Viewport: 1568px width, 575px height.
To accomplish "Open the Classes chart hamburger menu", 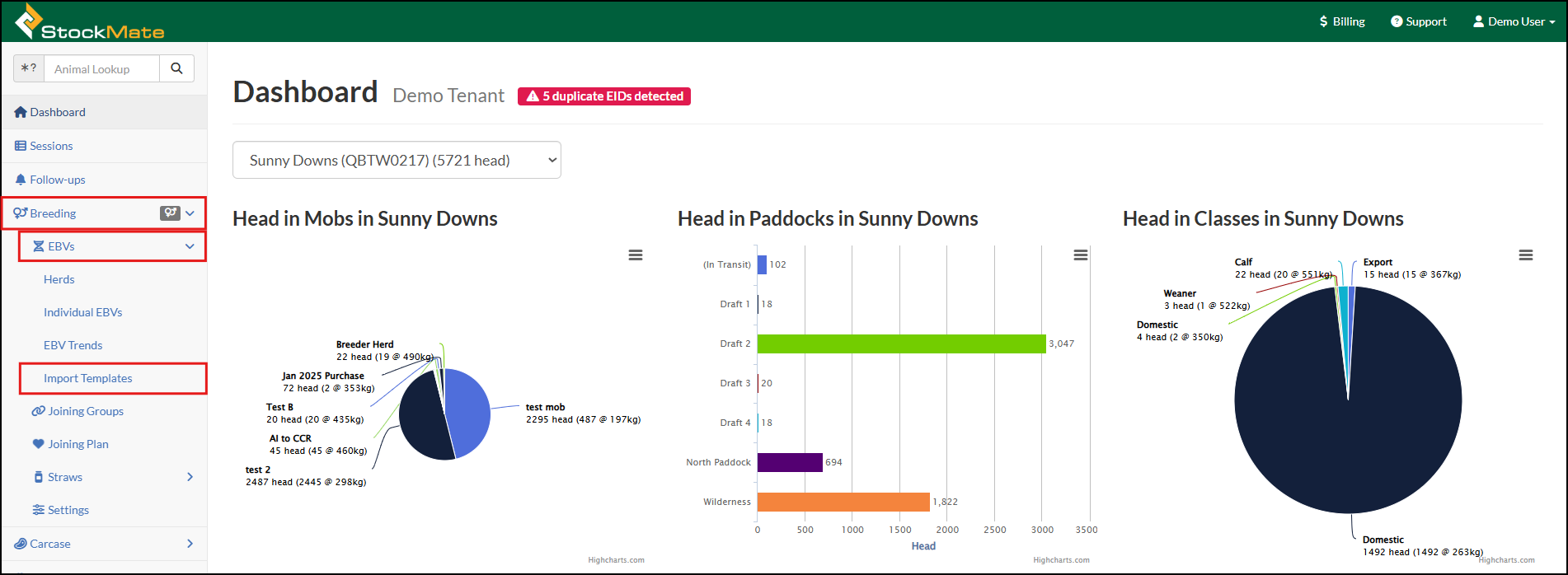I will (x=1526, y=255).
